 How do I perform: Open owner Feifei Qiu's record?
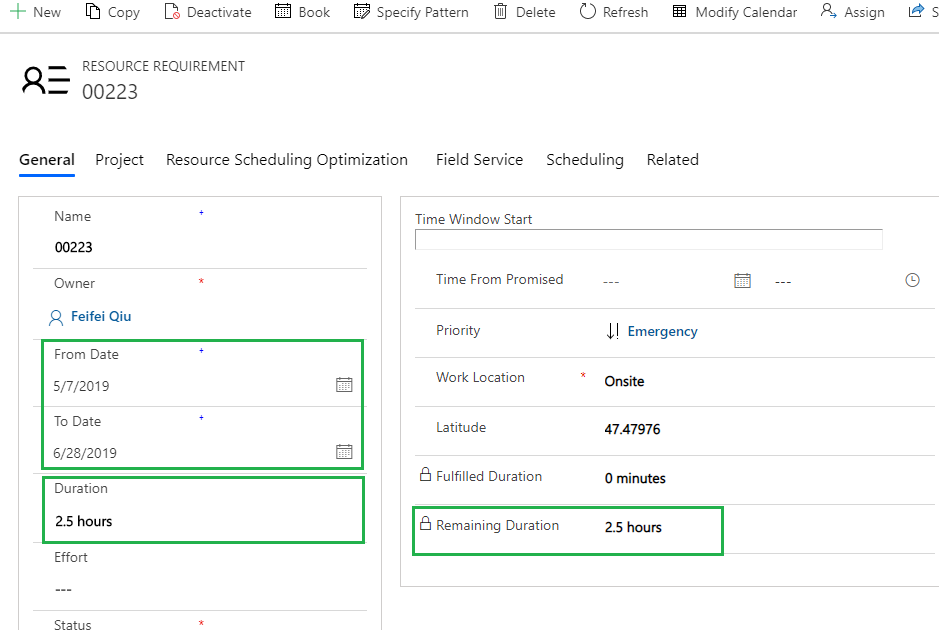pos(101,316)
